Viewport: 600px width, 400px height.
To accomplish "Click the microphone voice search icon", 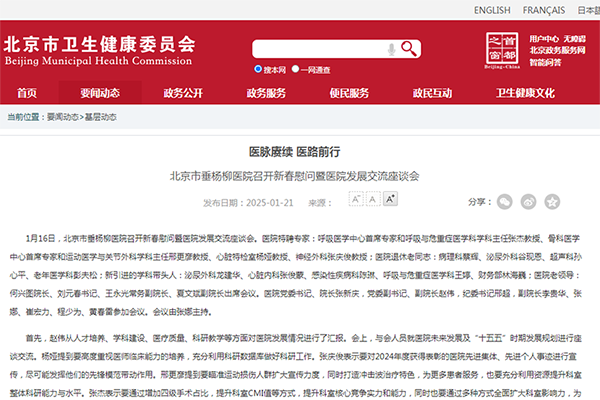I will pos(390,49).
